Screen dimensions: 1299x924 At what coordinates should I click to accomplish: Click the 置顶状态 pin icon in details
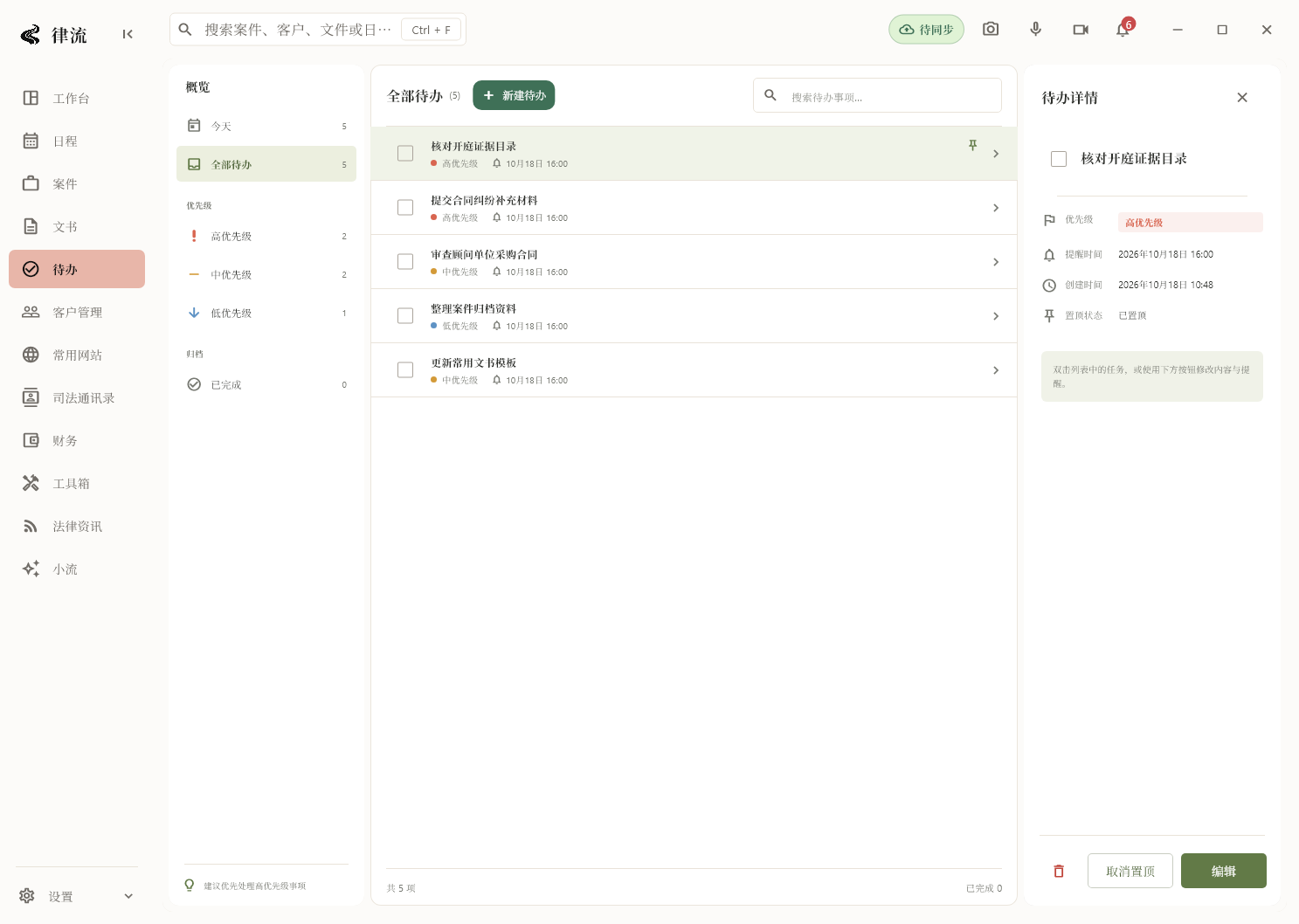pos(1049,315)
